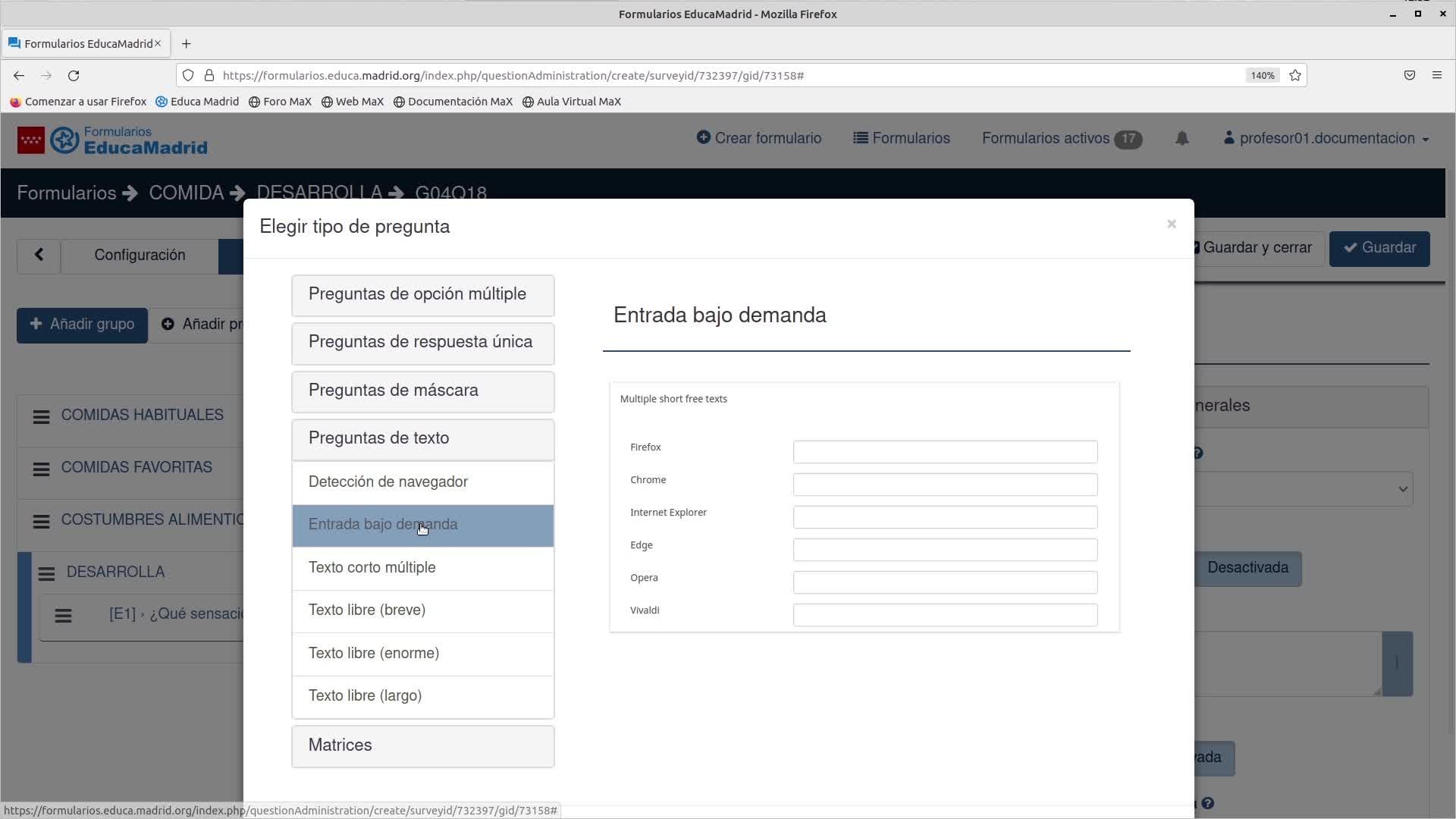
Task: Close the question type dialog
Action: click(1171, 224)
